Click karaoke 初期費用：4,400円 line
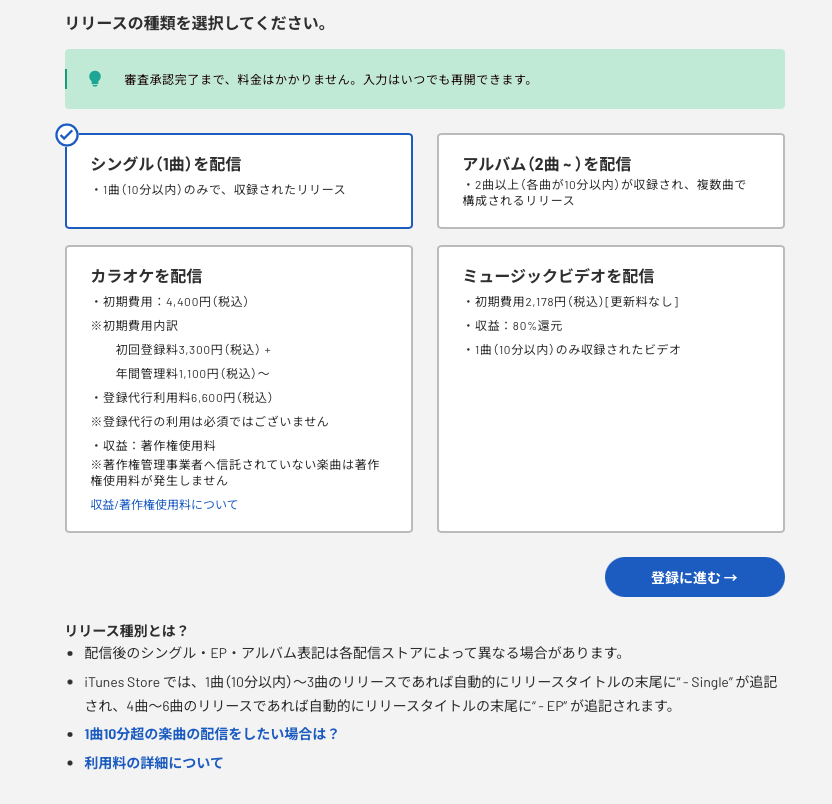Screen dimensions: 832x804 170,302
